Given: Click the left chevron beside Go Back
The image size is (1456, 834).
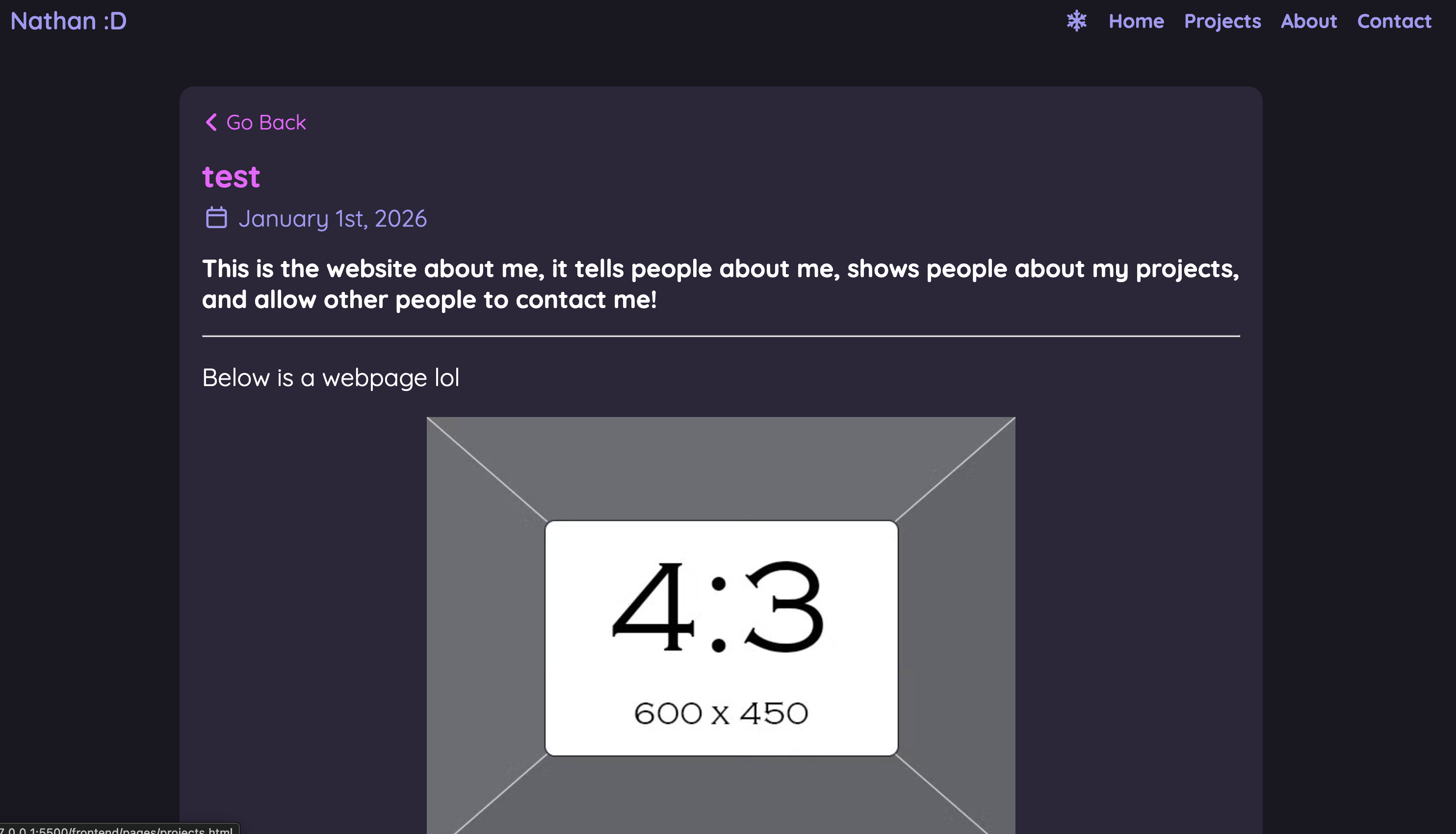Looking at the screenshot, I should 211,122.
